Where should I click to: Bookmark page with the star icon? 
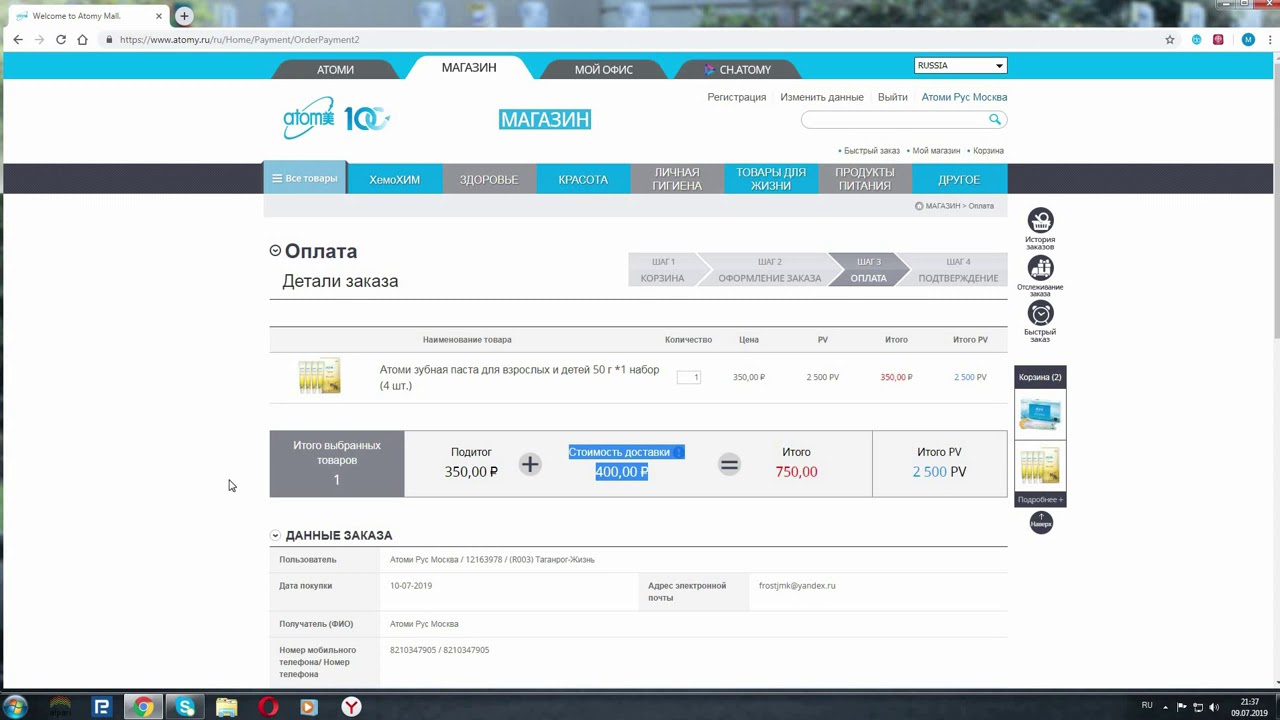[1170, 40]
